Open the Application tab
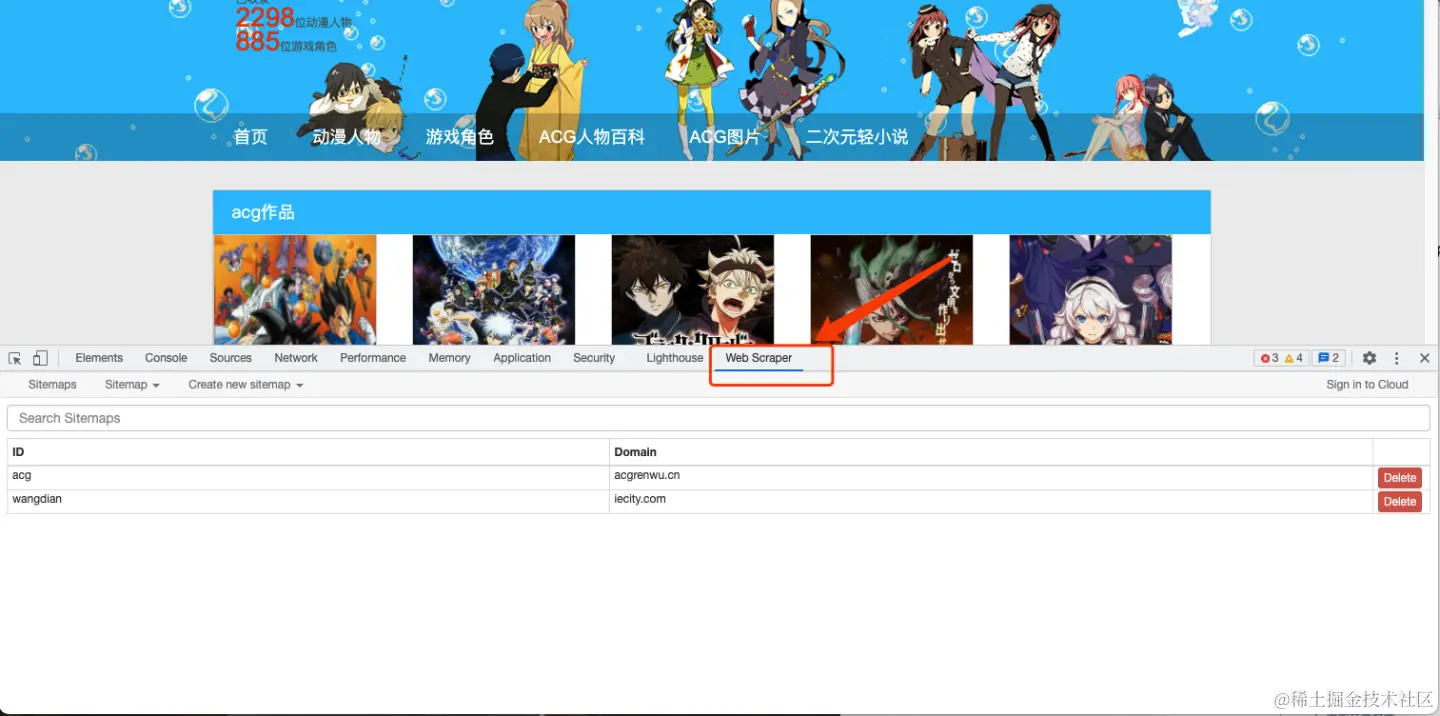This screenshot has width=1440, height=716. [x=522, y=358]
